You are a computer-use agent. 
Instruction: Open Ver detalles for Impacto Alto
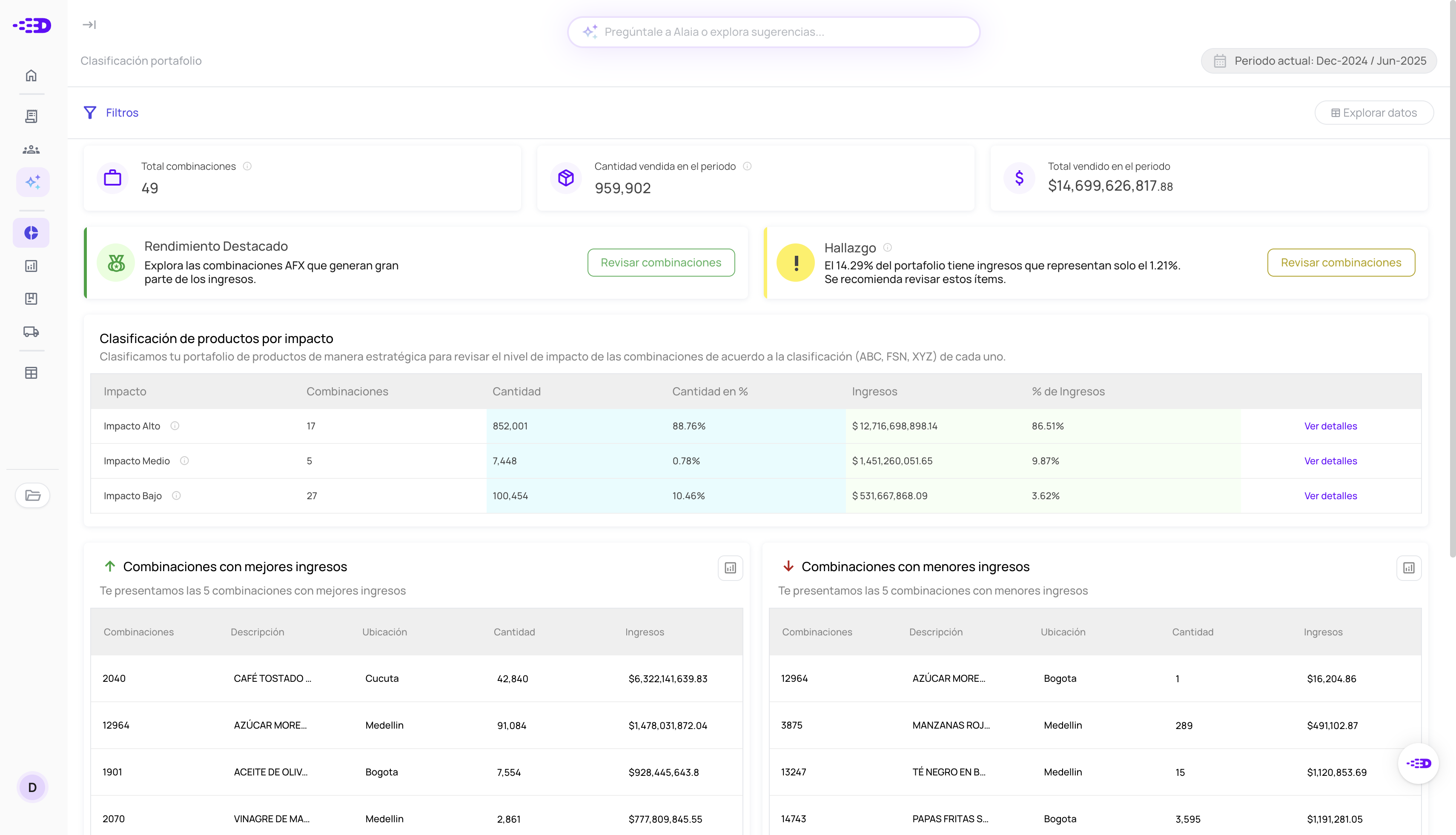point(1330,426)
